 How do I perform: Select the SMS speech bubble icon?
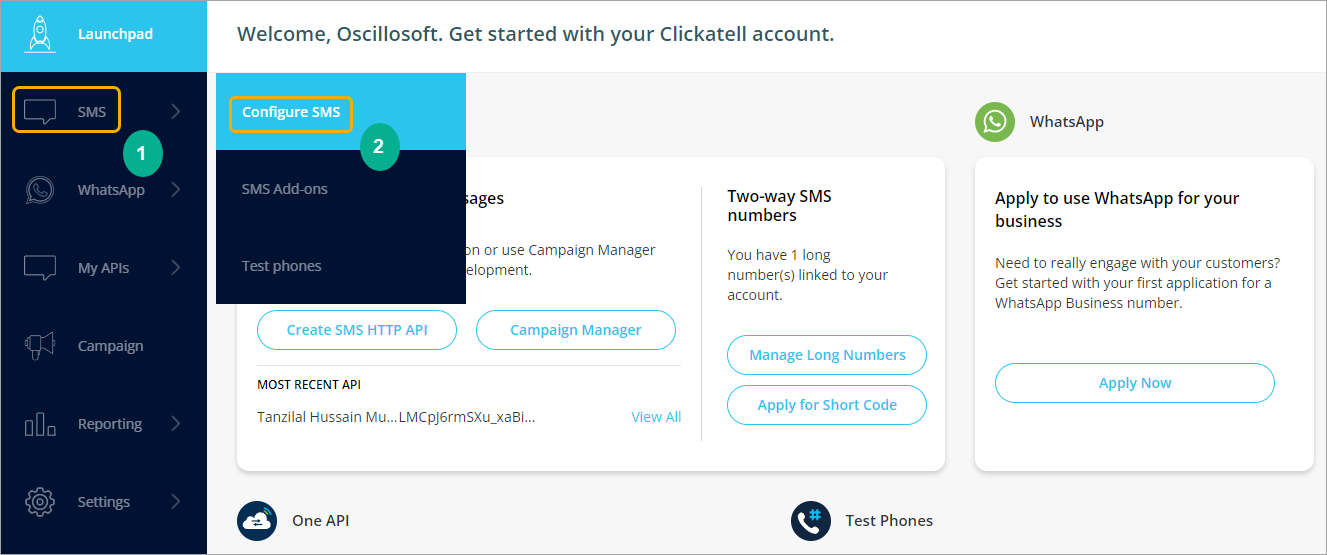(x=40, y=112)
